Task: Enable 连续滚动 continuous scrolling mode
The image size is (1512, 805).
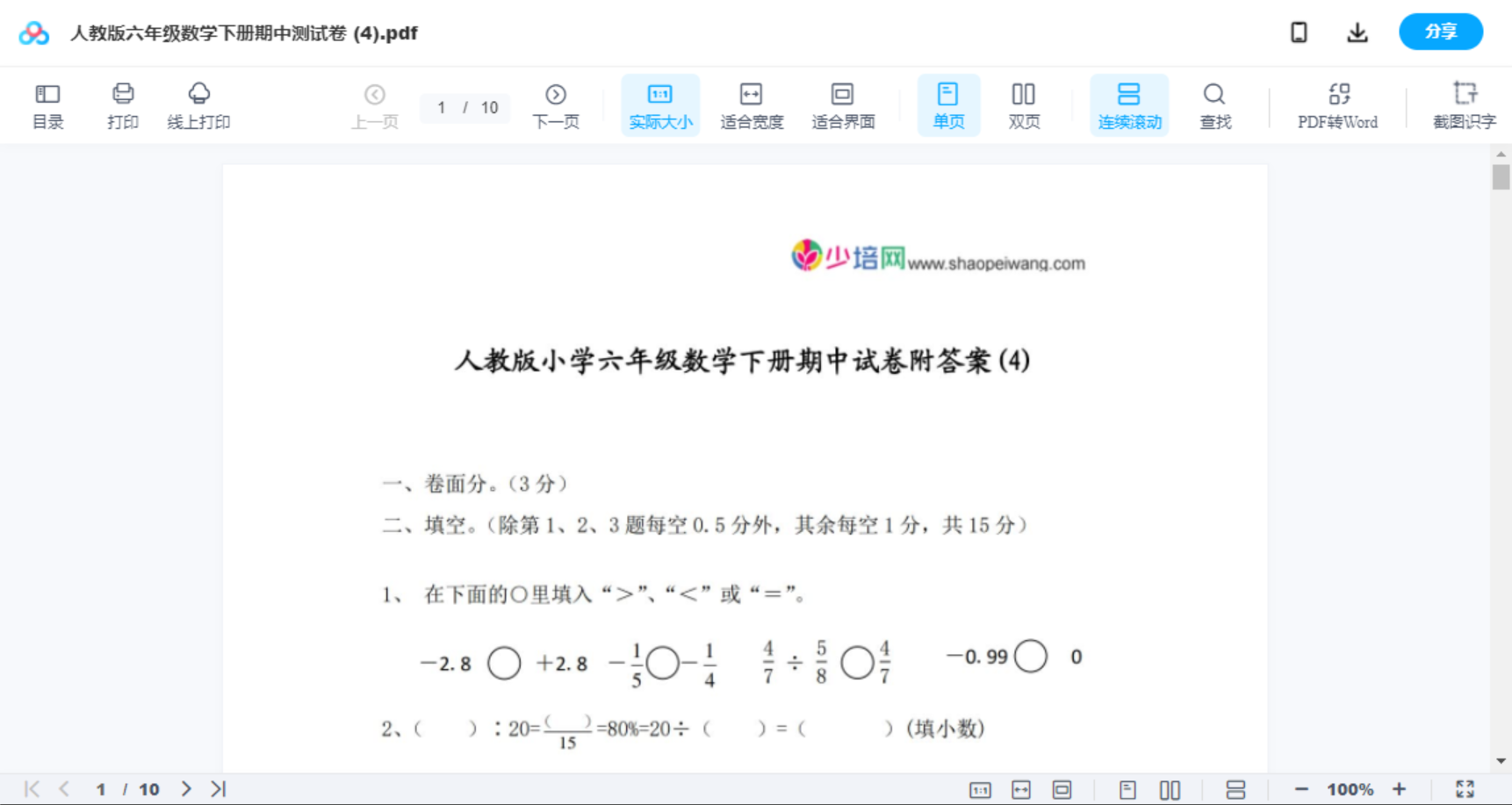Action: pyautogui.click(x=1129, y=104)
